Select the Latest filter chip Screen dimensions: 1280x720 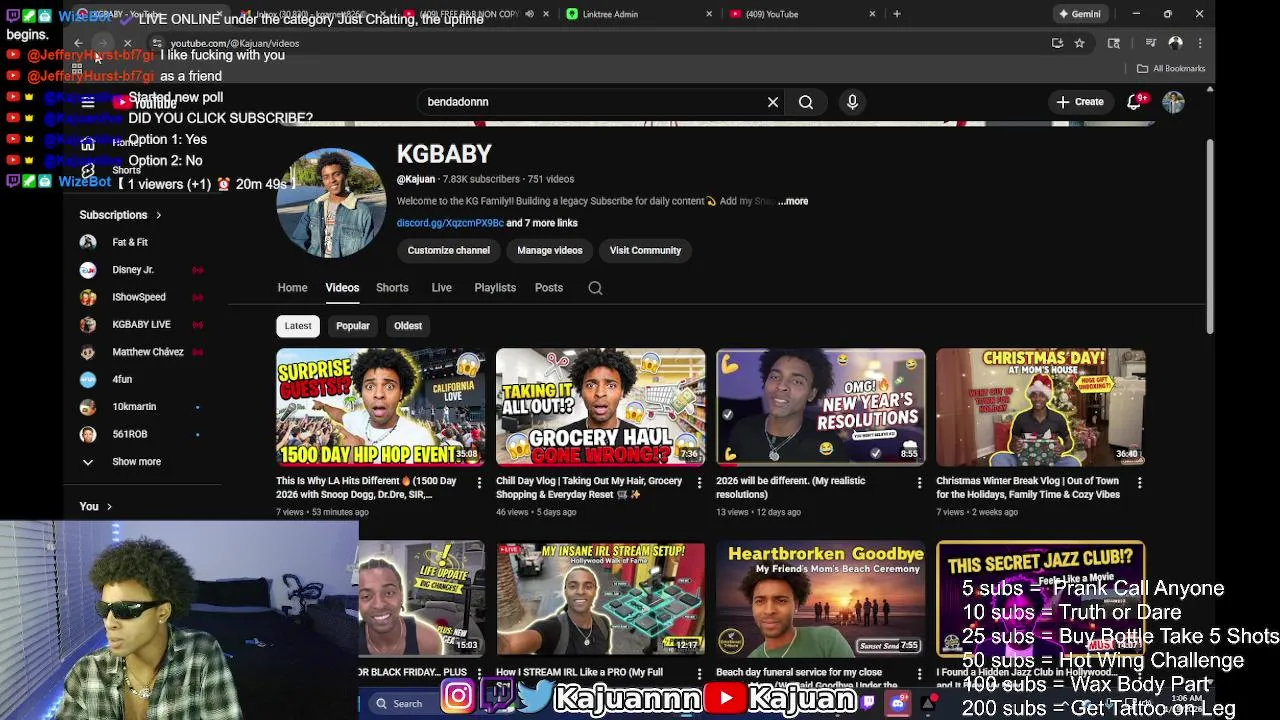pyautogui.click(x=298, y=326)
